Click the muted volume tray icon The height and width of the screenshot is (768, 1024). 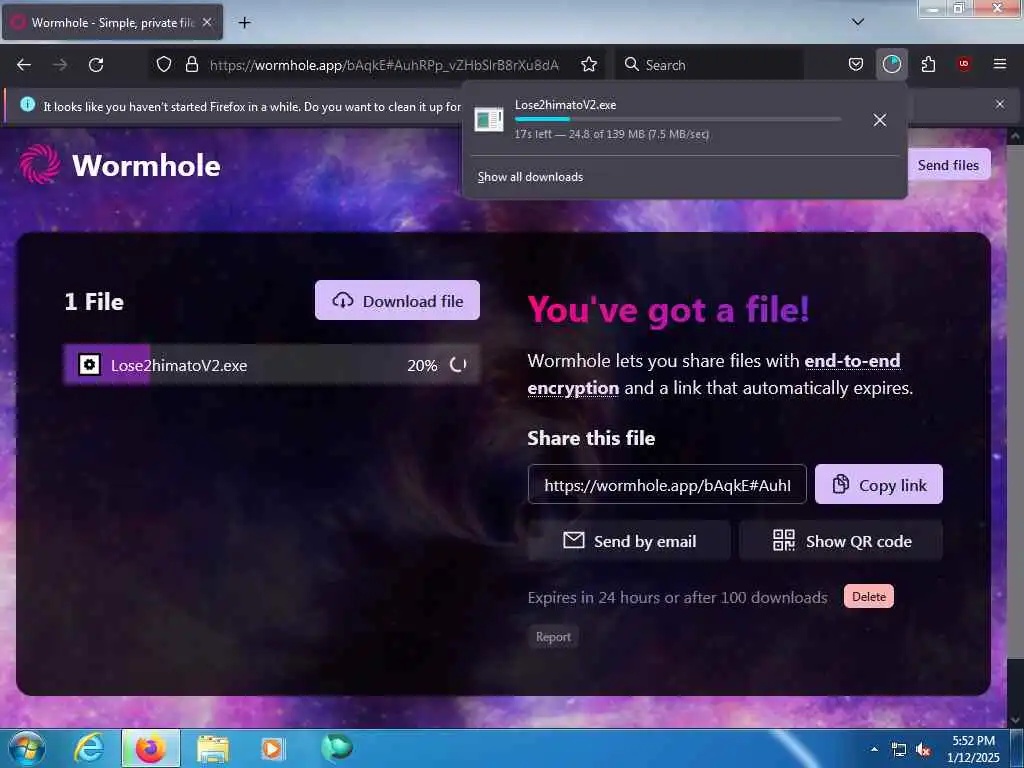pos(923,750)
